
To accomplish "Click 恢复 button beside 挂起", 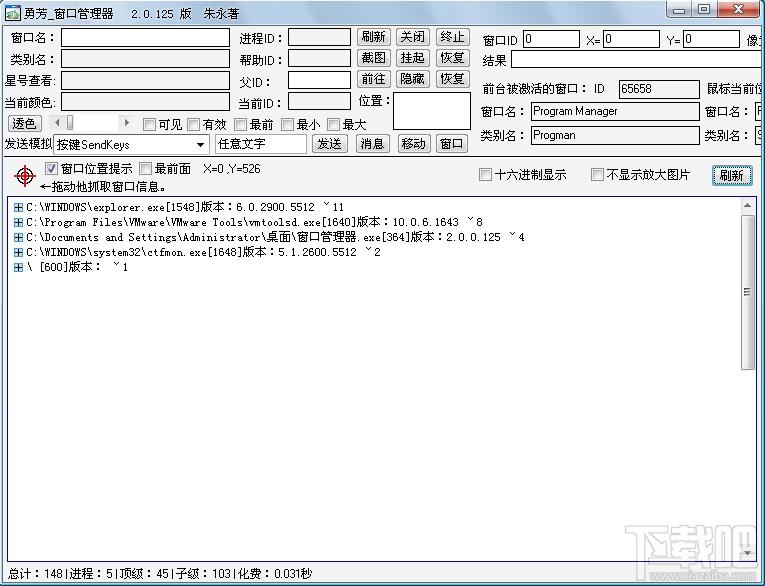I will pos(452,58).
